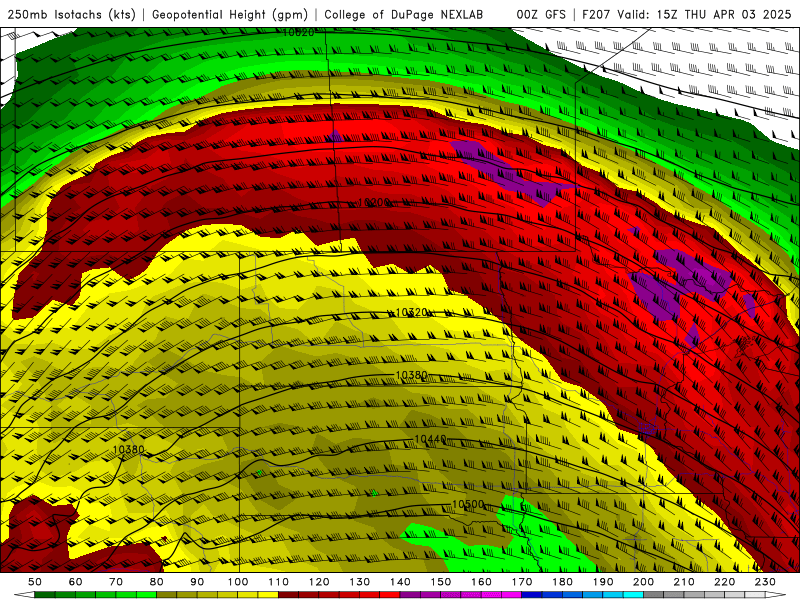Select 'College of DuPage NEXLAB' header text
This screenshot has width=800, height=600.
click(404, 14)
